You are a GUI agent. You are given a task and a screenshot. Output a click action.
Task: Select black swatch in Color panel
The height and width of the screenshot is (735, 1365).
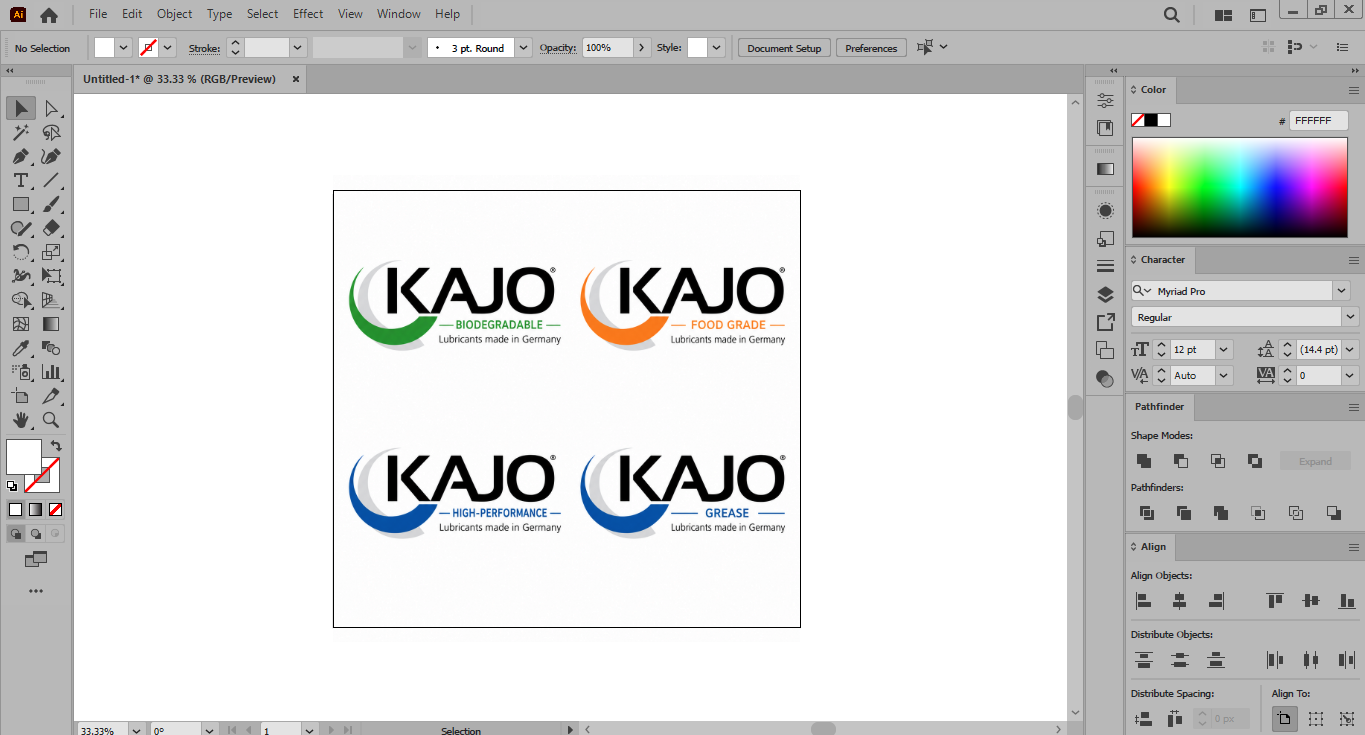(x=1151, y=120)
